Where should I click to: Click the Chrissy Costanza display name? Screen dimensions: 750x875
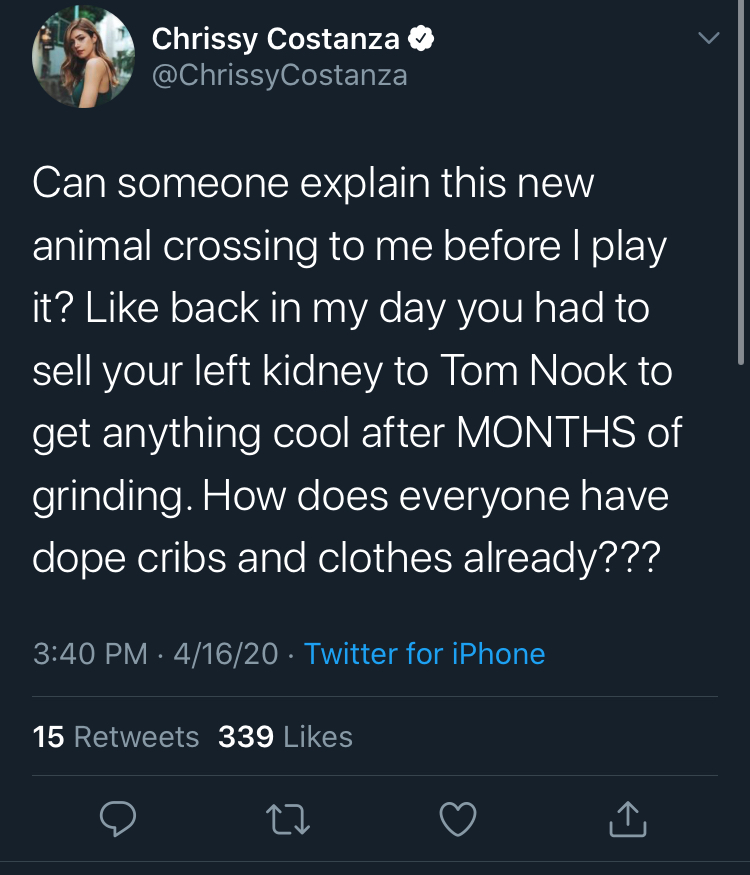pos(275,39)
